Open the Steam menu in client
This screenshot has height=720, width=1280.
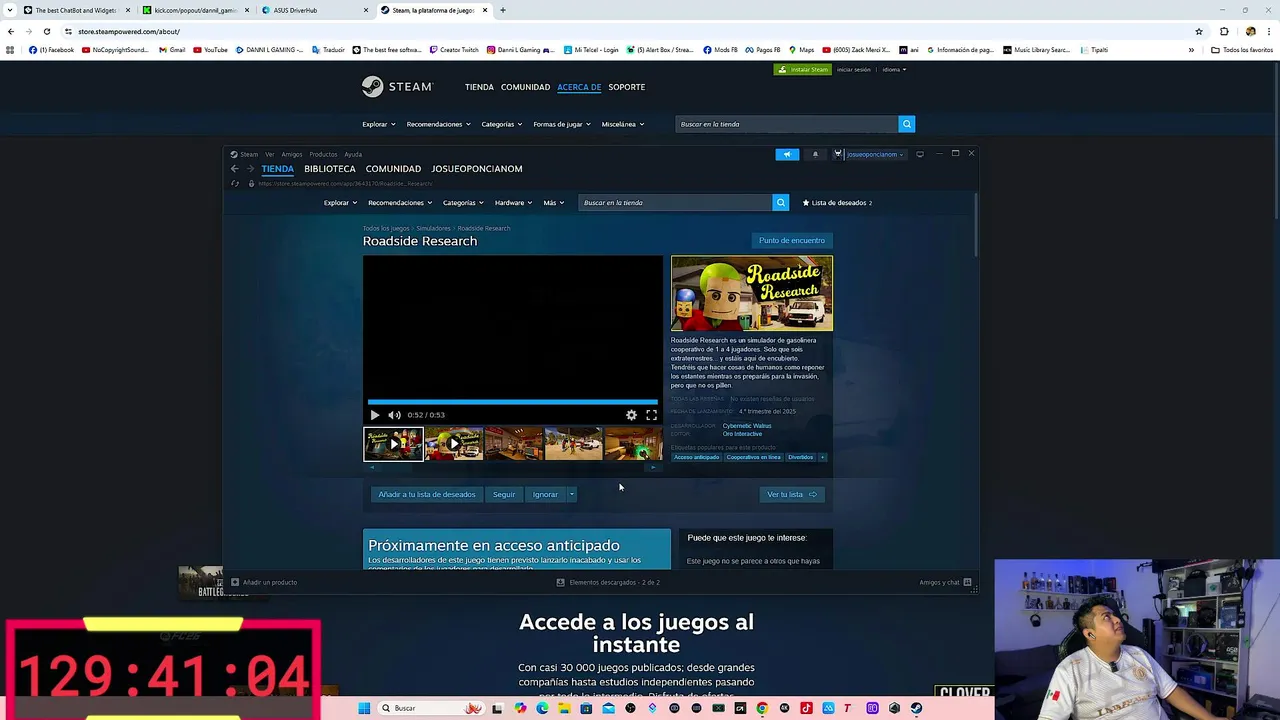[x=248, y=154]
